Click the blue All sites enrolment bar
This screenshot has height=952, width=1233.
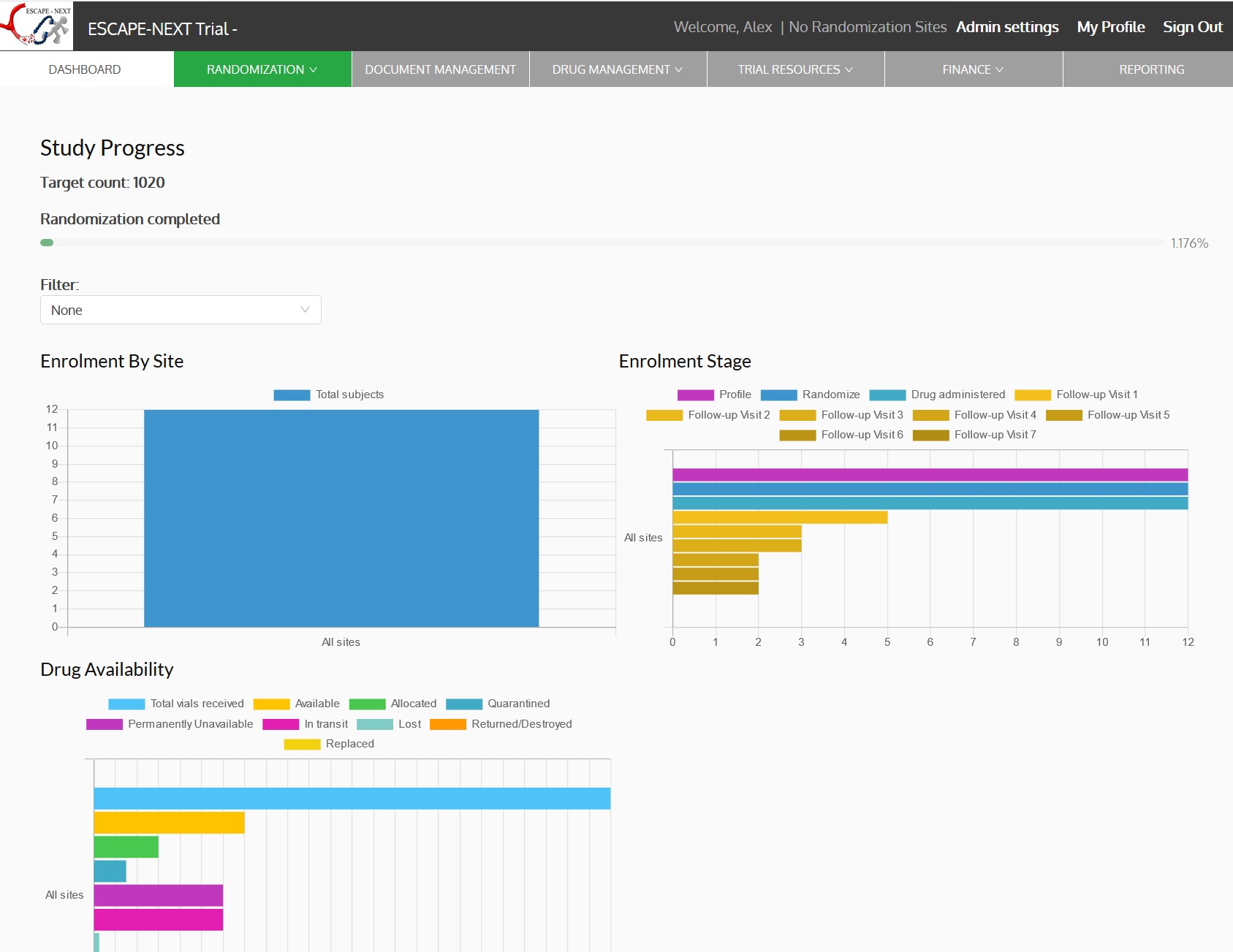click(341, 518)
